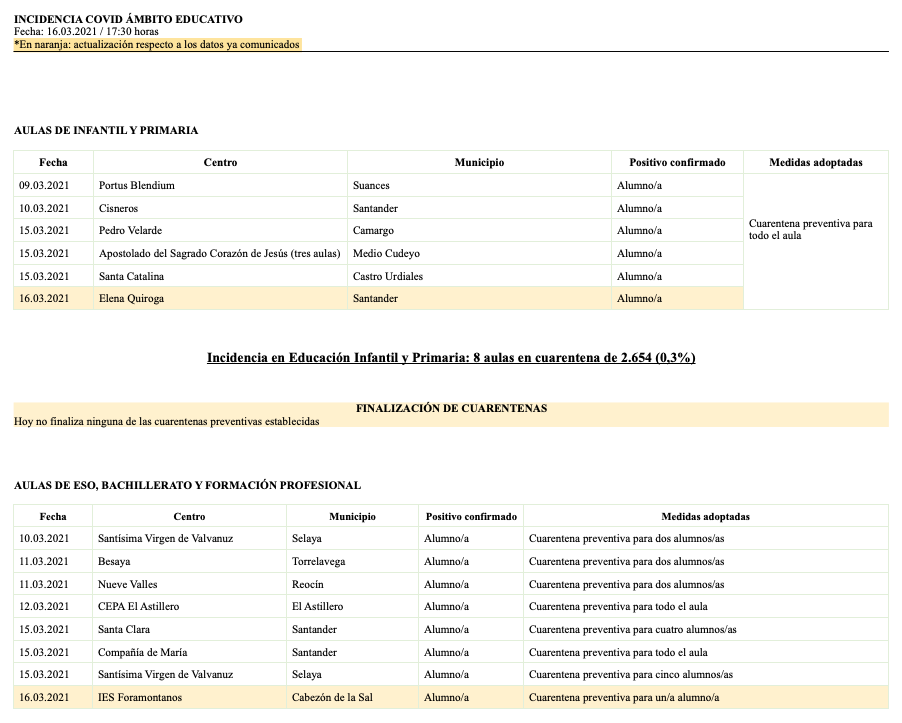Select the "Torrelavega" municipio cell
This screenshot has height=723, width=902.
pyautogui.click(x=318, y=561)
